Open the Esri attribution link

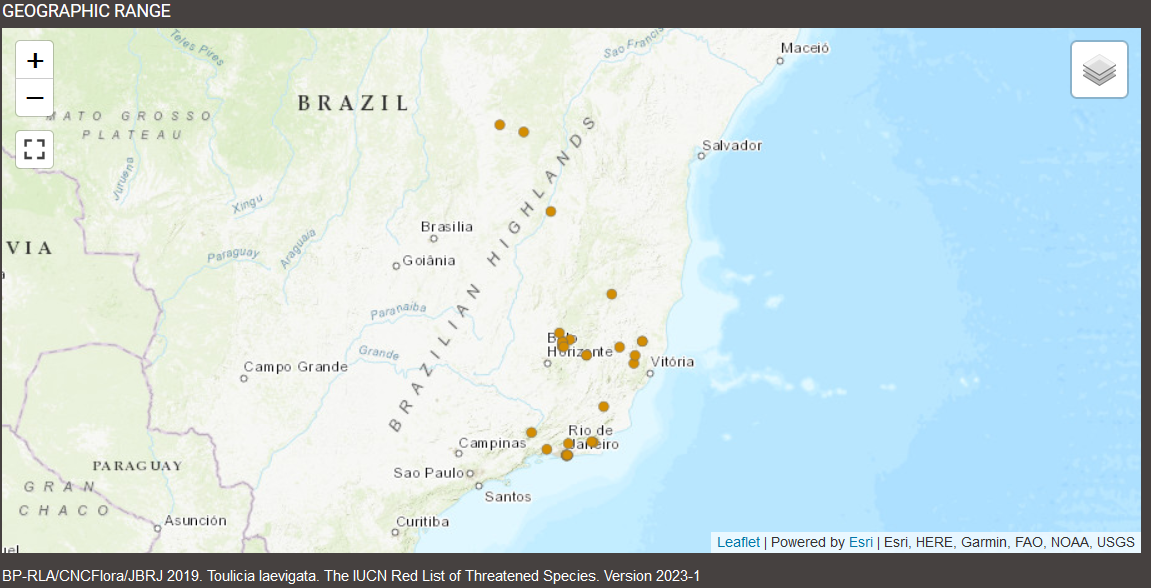click(860, 542)
